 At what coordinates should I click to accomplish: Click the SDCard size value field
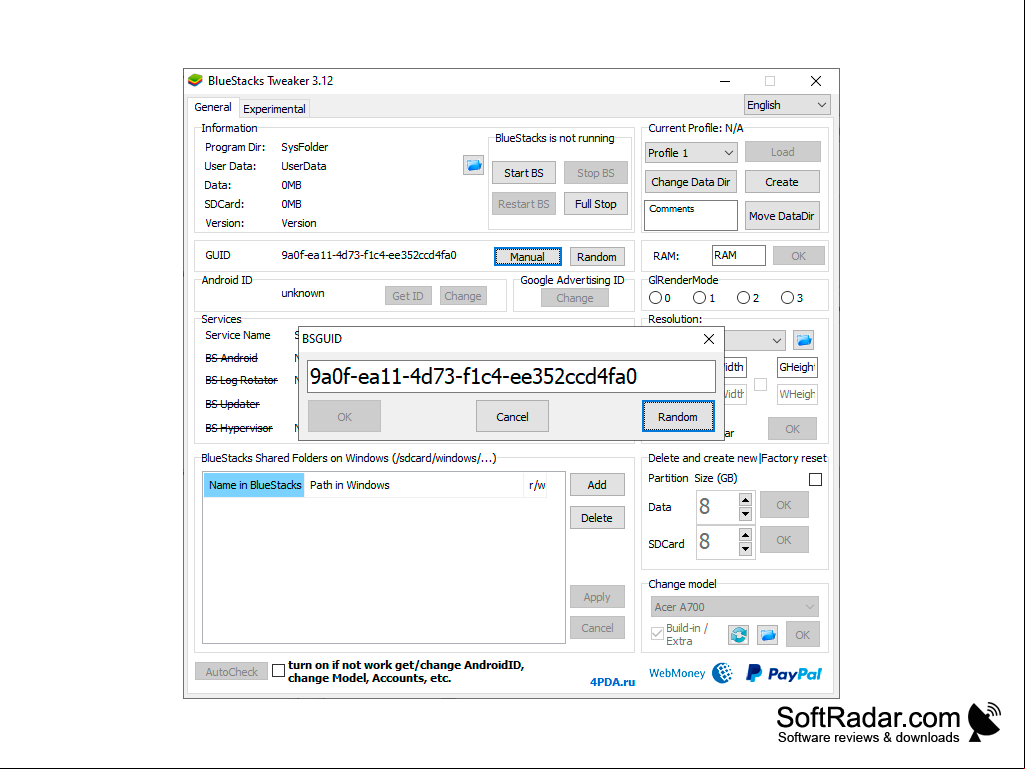click(x=718, y=542)
